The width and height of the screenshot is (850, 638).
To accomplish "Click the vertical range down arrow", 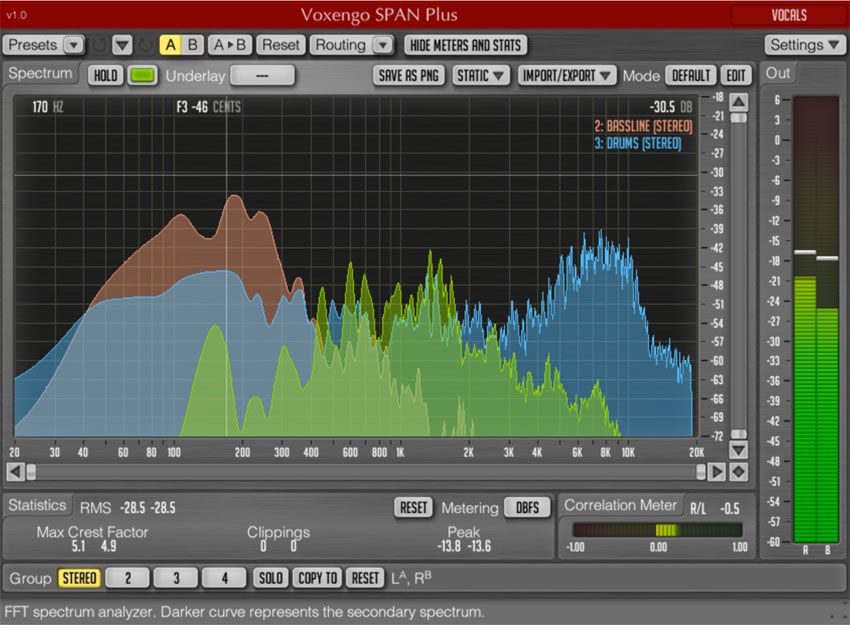I will (x=739, y=450).
